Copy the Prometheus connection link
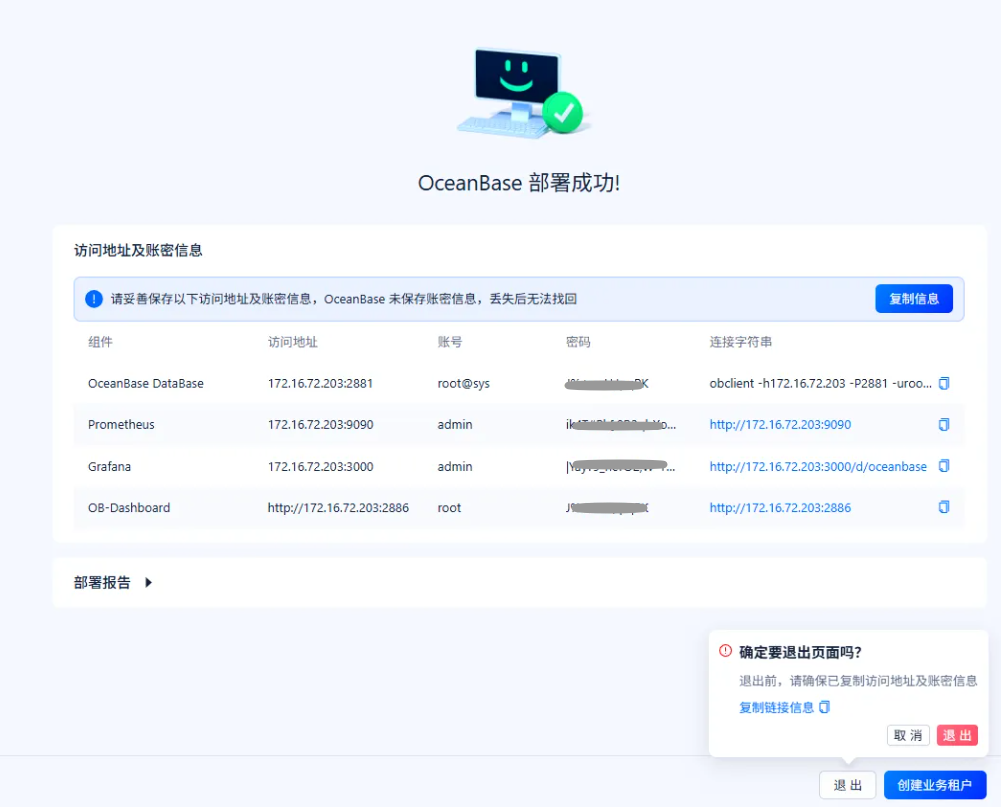Viewport: 1001px width, 810px height. point(944,424)
